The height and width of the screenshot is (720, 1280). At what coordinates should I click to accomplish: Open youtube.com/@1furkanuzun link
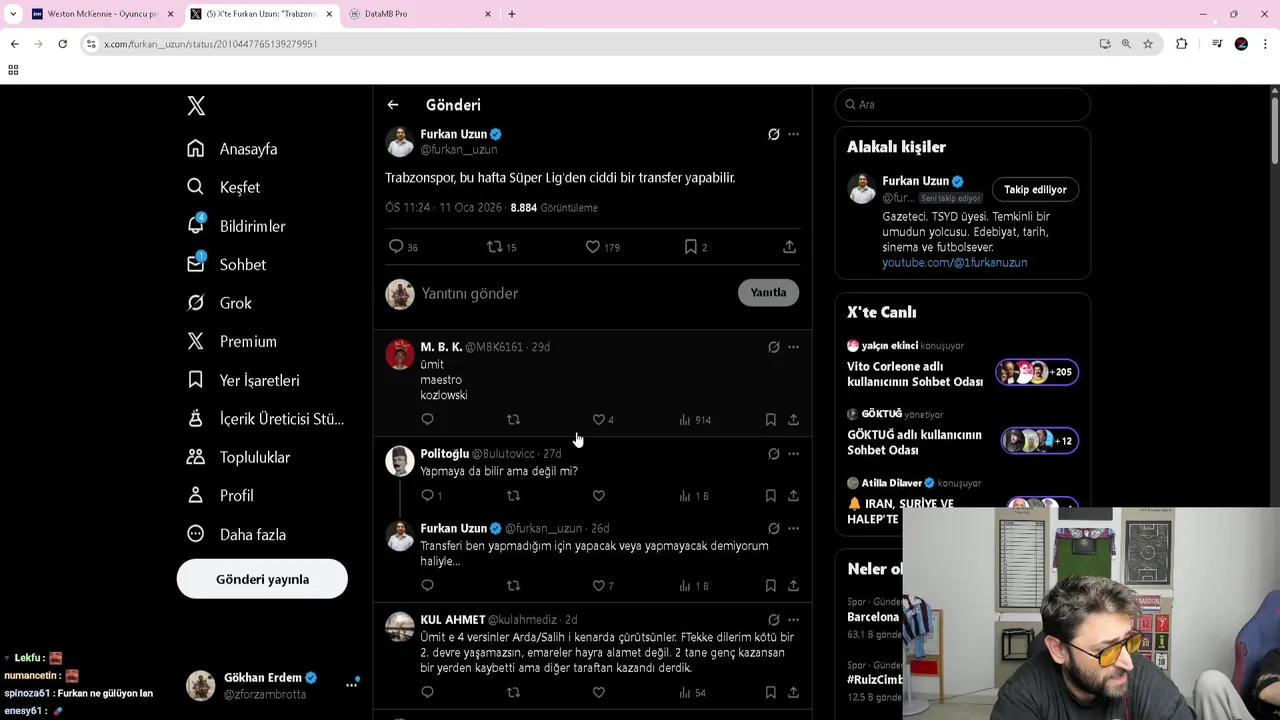coord(954,263)
